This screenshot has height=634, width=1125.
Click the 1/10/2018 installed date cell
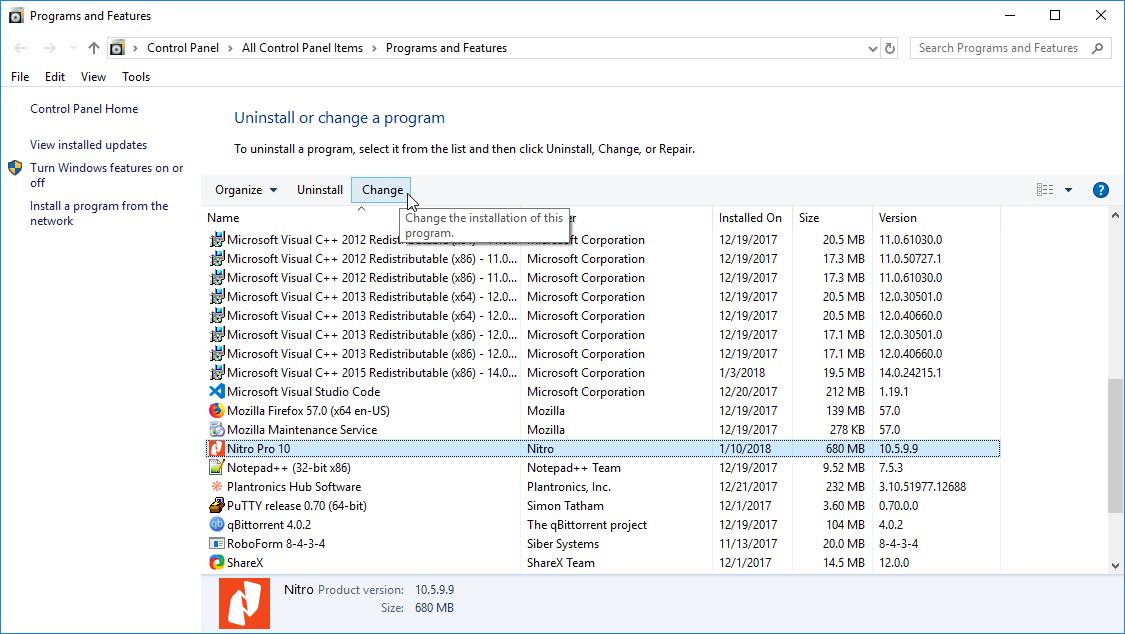[745, 449]
